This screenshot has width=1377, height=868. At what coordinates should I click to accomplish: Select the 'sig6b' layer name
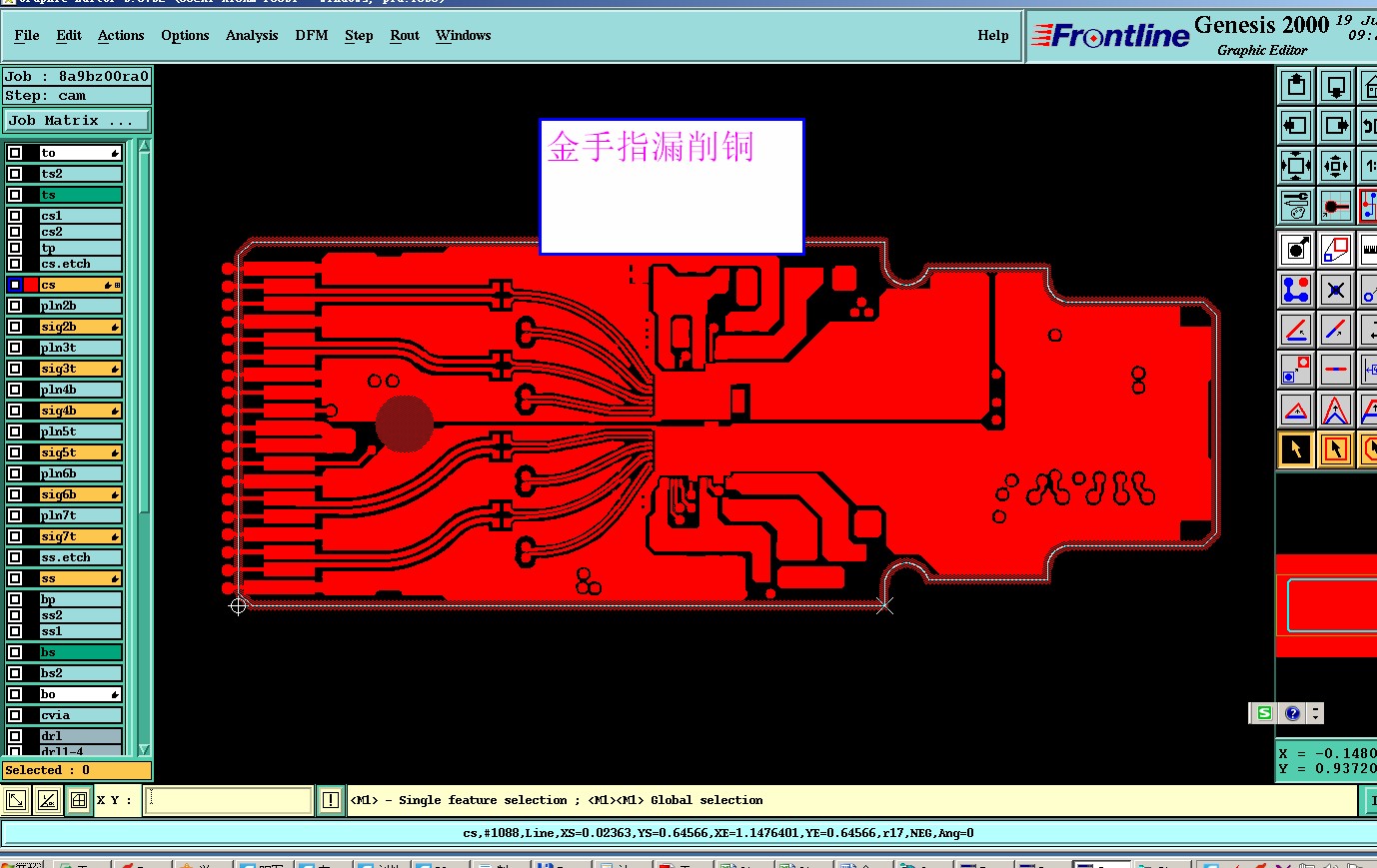(81, 494)
